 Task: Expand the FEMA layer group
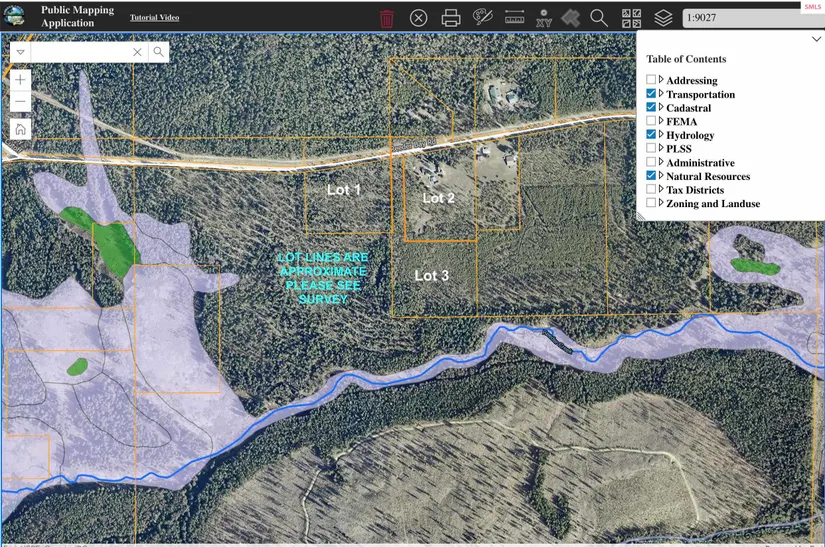point(661,120)
